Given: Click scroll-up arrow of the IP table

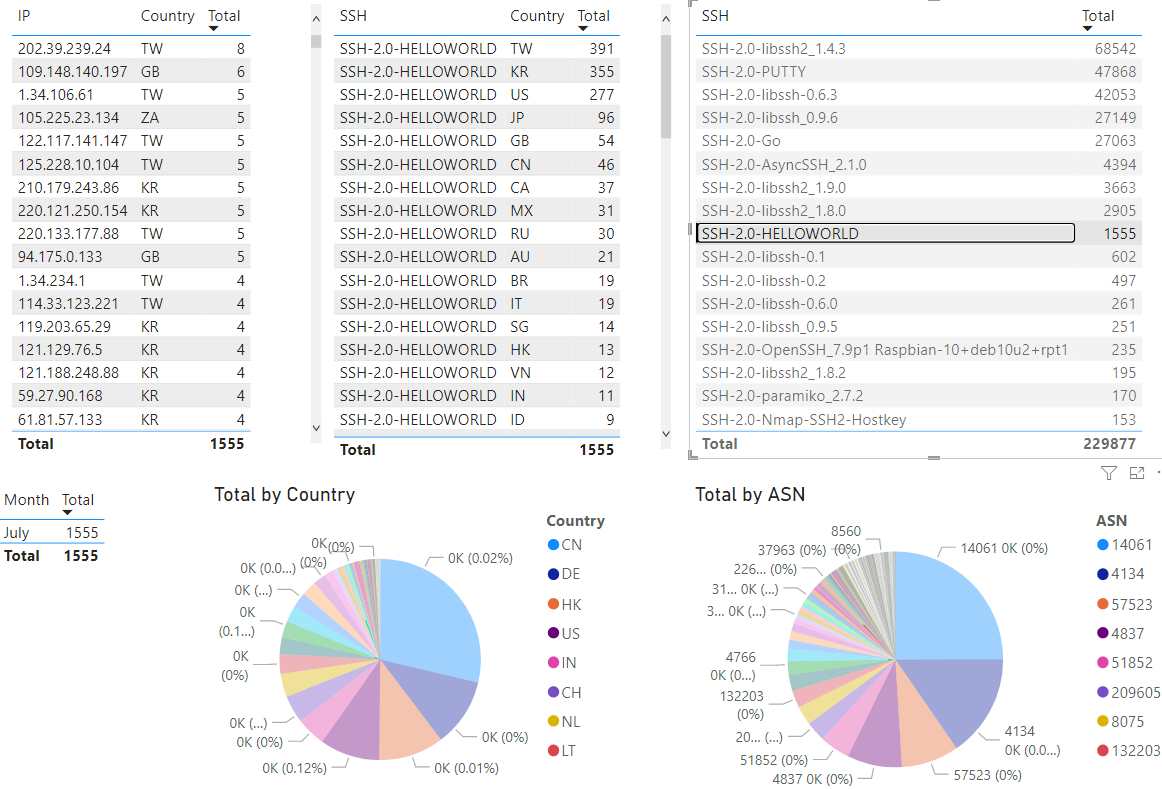Looking at the screenshot, I should pos(316,20).
